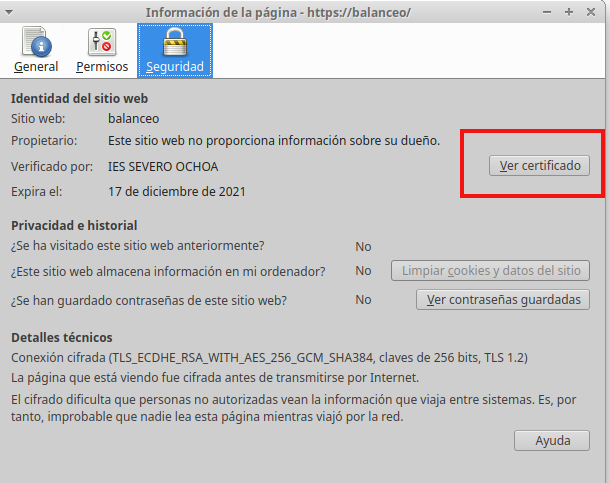Click the verifier text IES SEVERO OCHOA
Viewport: 610px width, 483px height.
pos(162,166)
